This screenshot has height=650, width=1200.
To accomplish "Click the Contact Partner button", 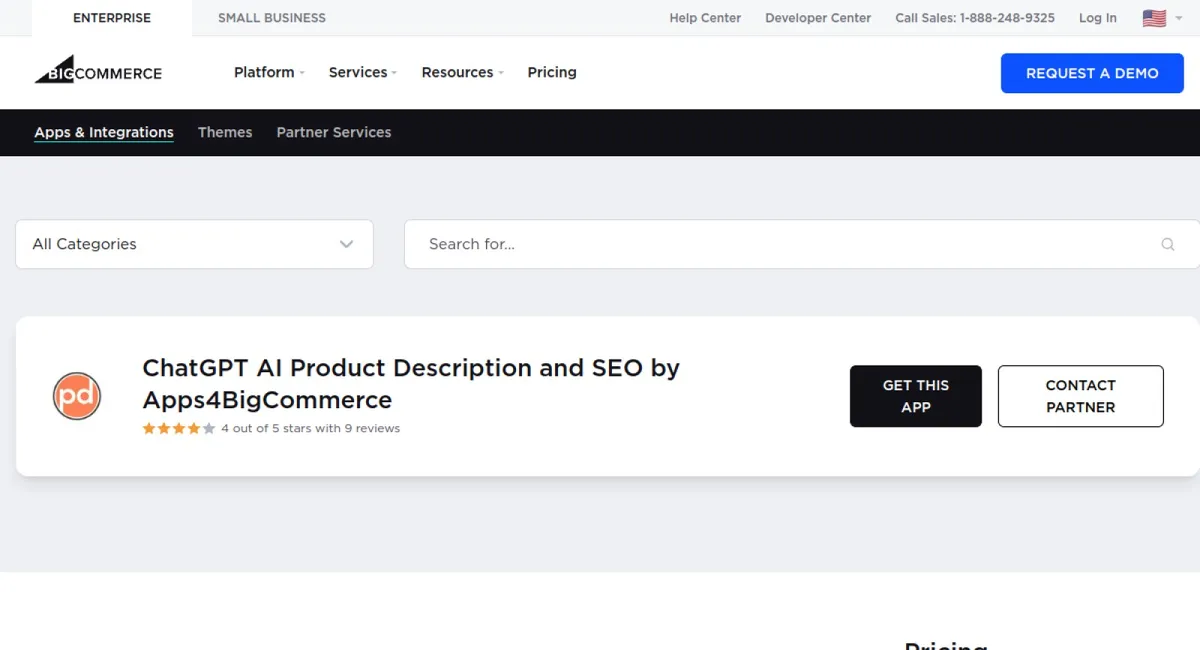I will pos(1080,396).
